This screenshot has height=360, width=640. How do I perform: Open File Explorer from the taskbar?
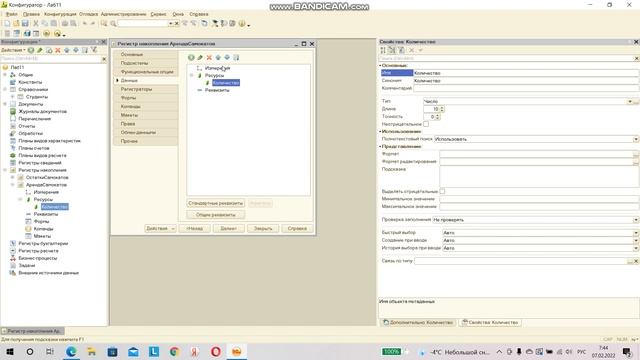click(92, 351)
